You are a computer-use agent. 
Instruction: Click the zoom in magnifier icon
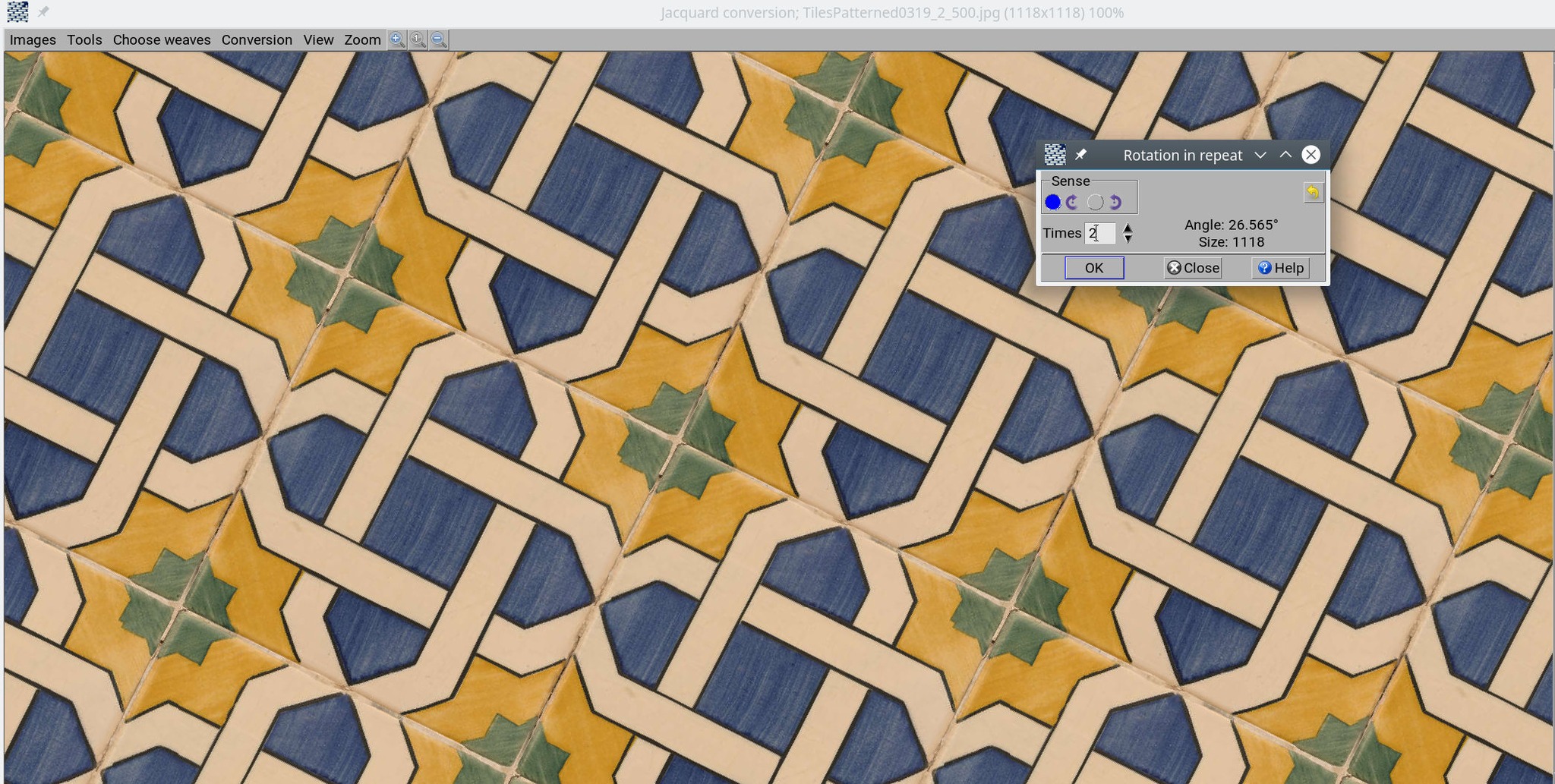click(397, 39)
